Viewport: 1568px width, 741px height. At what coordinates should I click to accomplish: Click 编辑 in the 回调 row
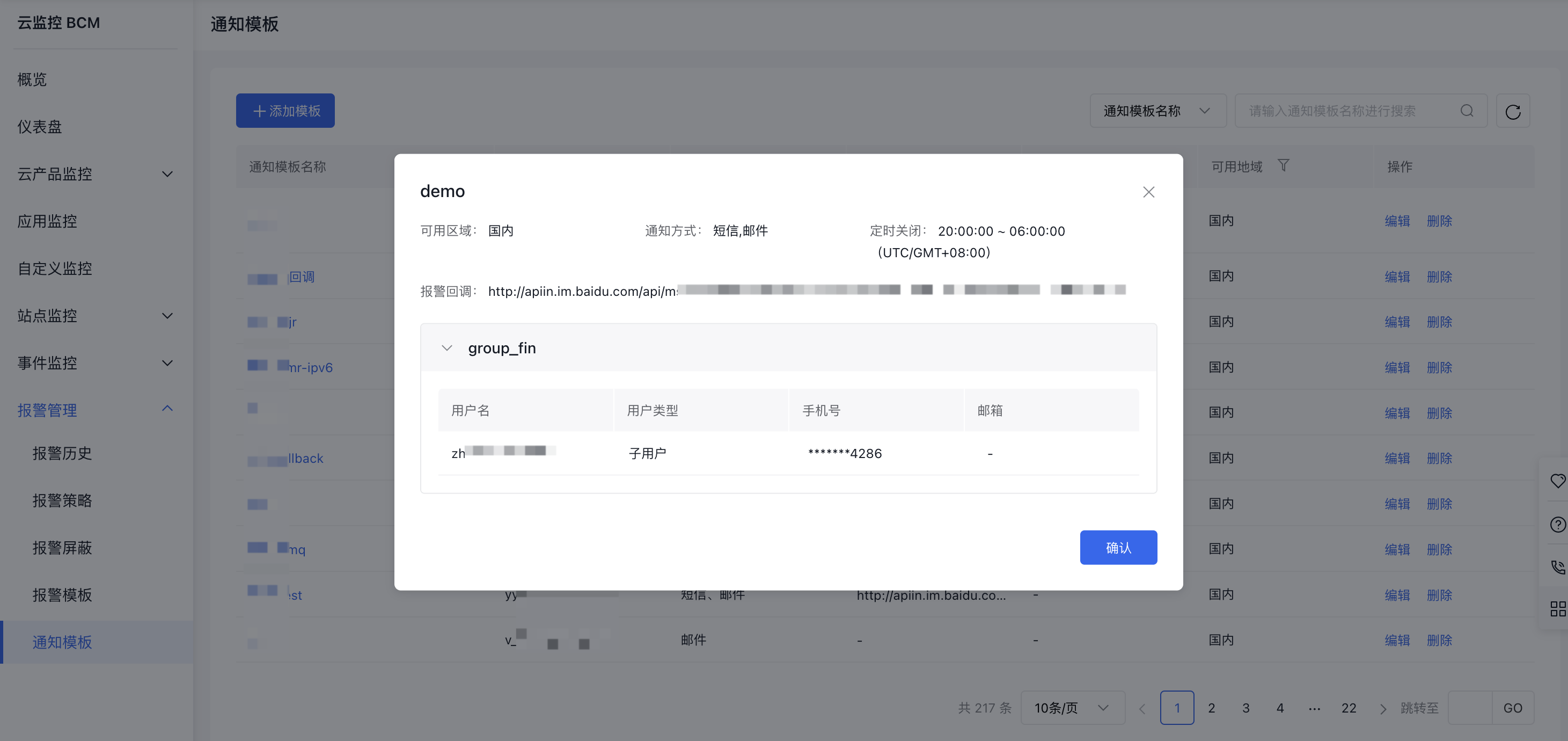[x=1397, y=277]
